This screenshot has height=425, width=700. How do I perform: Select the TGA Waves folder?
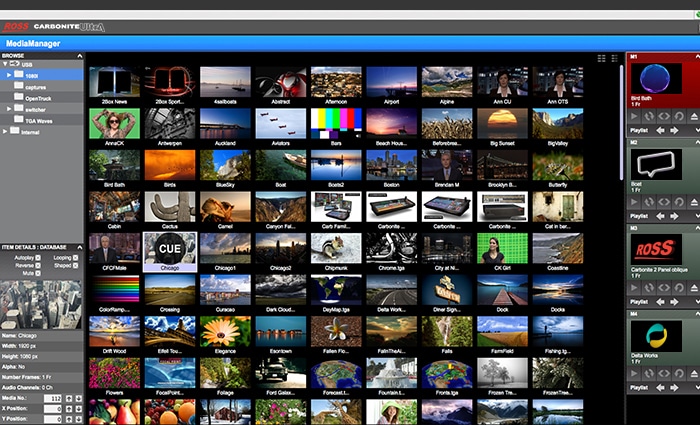coord(42,120)
